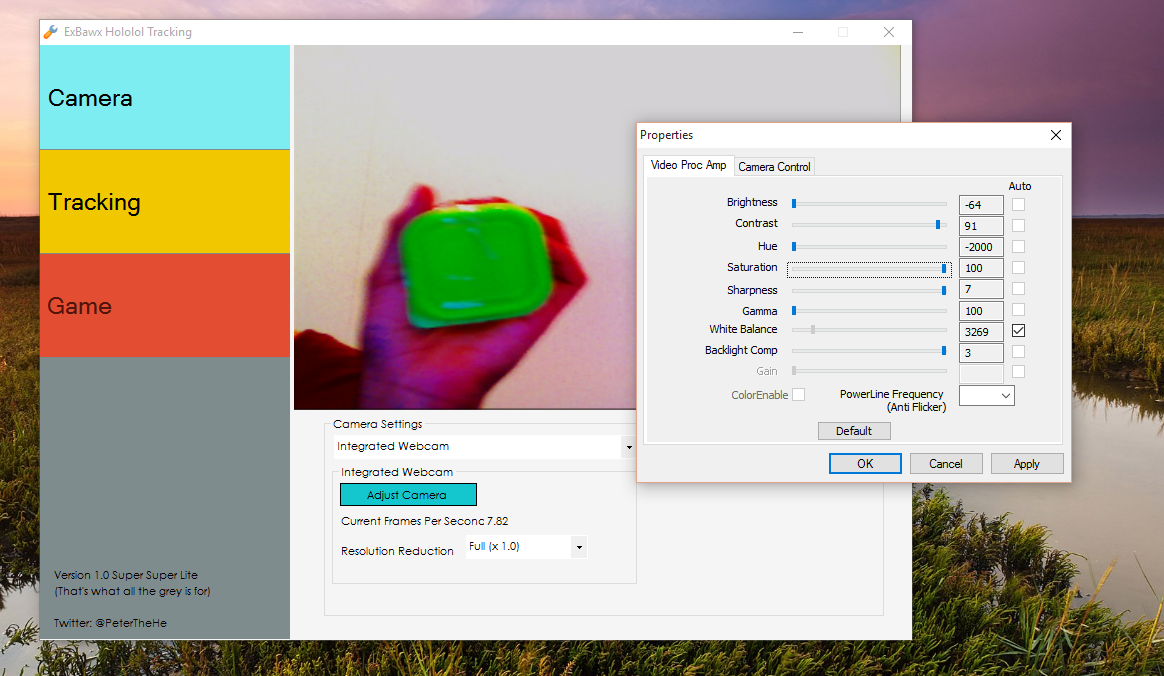Click the Default button

(854, 430)
